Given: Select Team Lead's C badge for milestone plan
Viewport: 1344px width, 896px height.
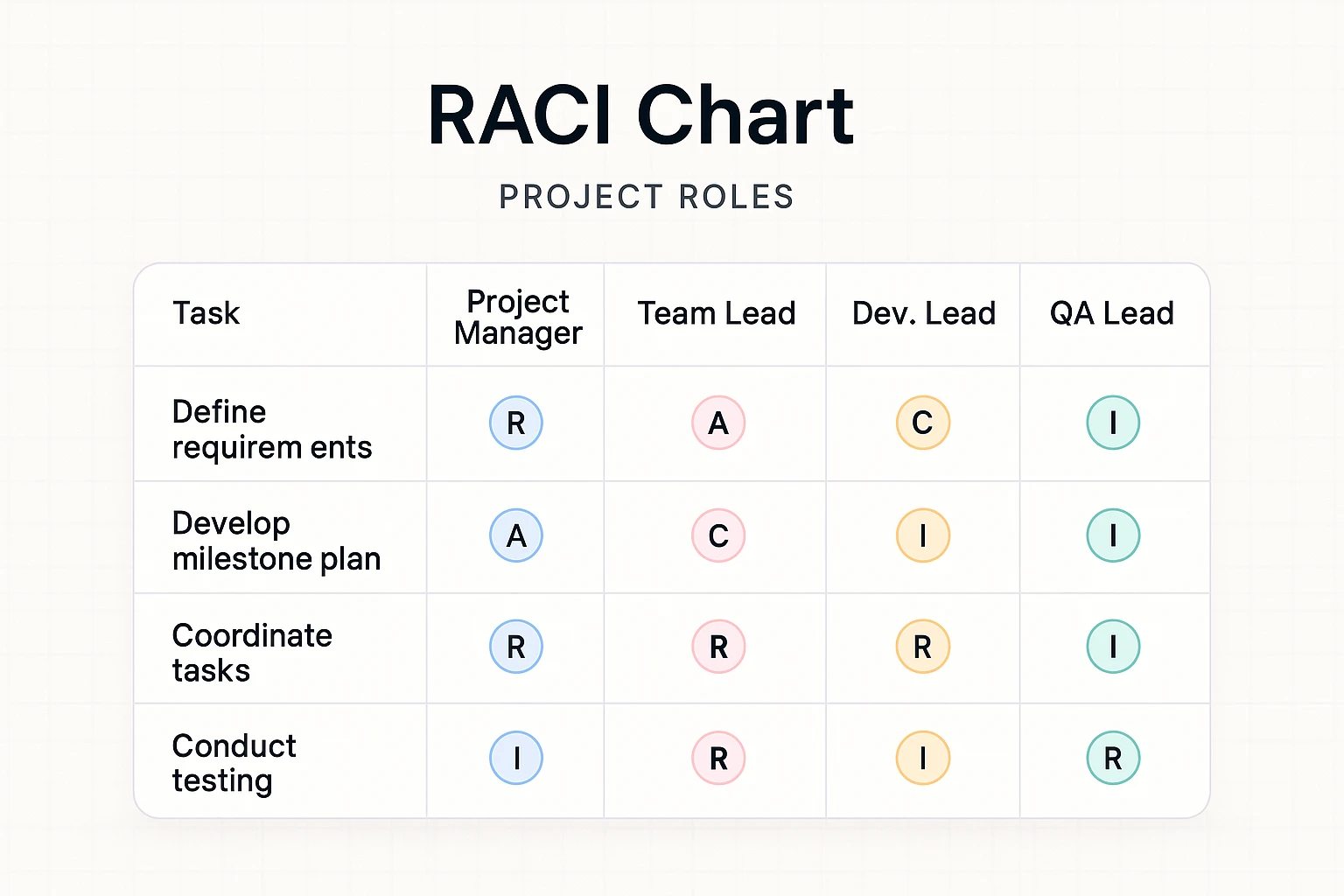Looking at the screenshot, I should point(718,535).
